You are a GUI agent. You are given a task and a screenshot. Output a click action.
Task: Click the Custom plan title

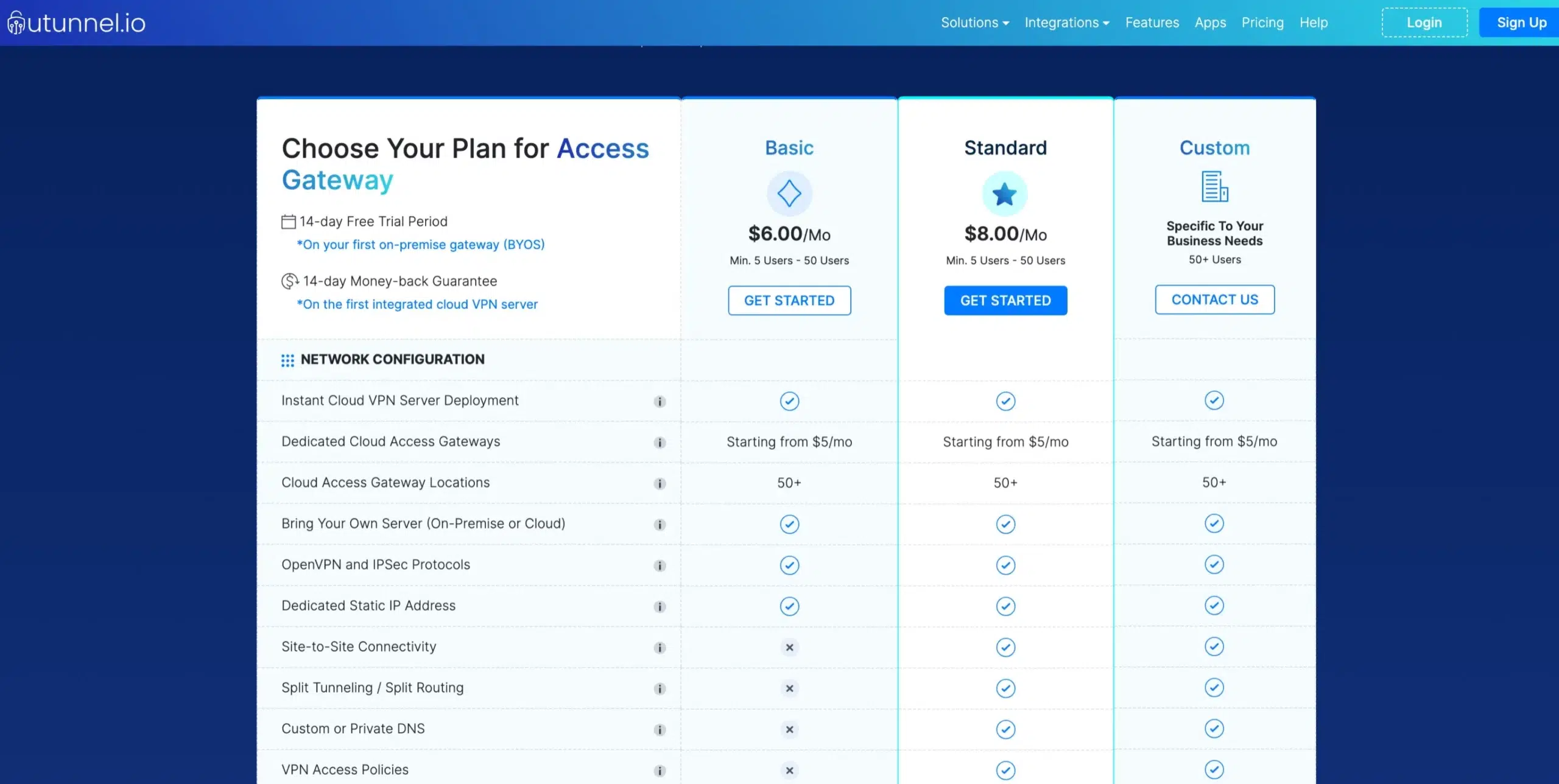(1214, 148)
